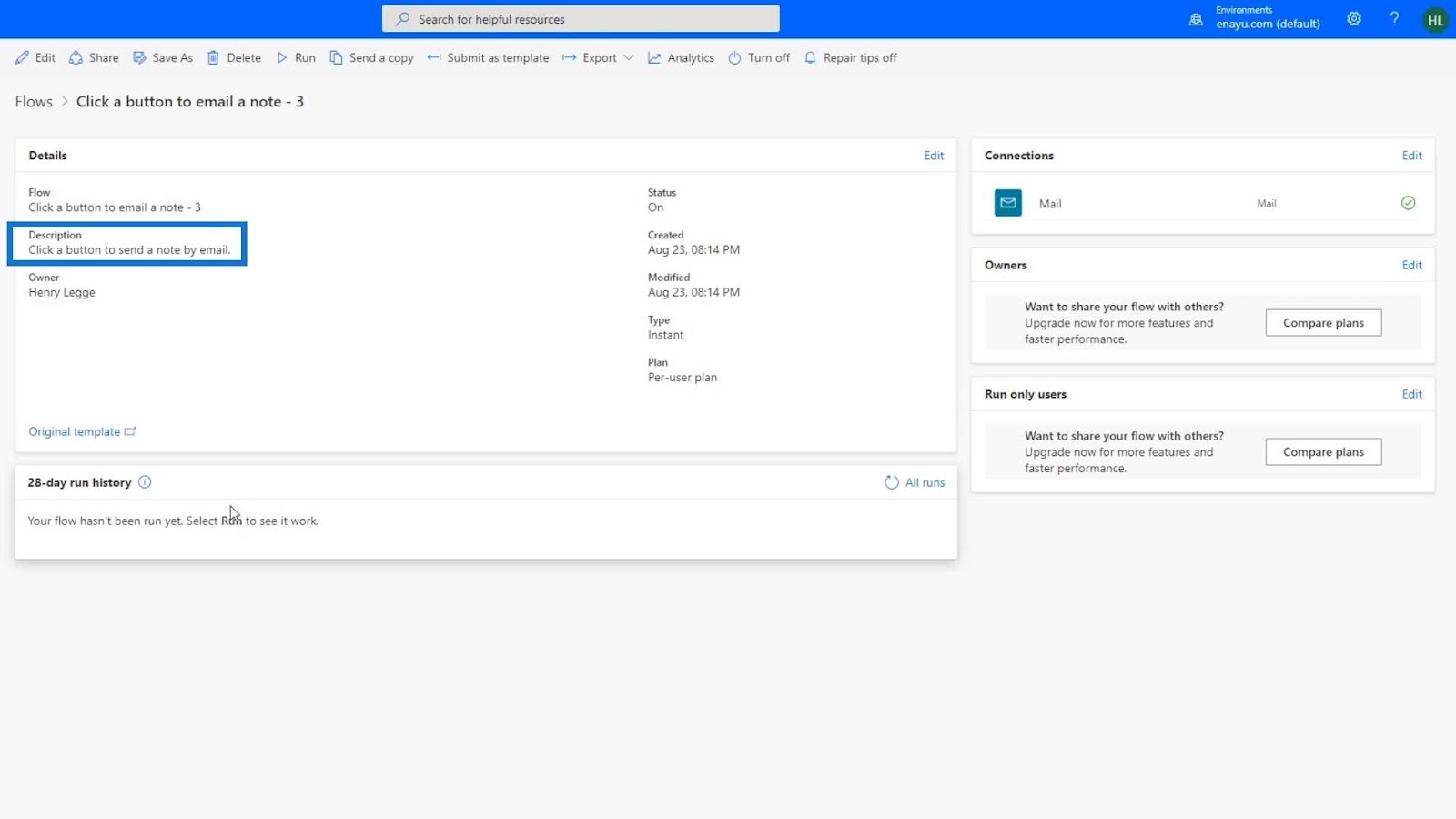Click the Search for helpful resources field
This screenshot has width=1456, height=819.
(581, 18)
